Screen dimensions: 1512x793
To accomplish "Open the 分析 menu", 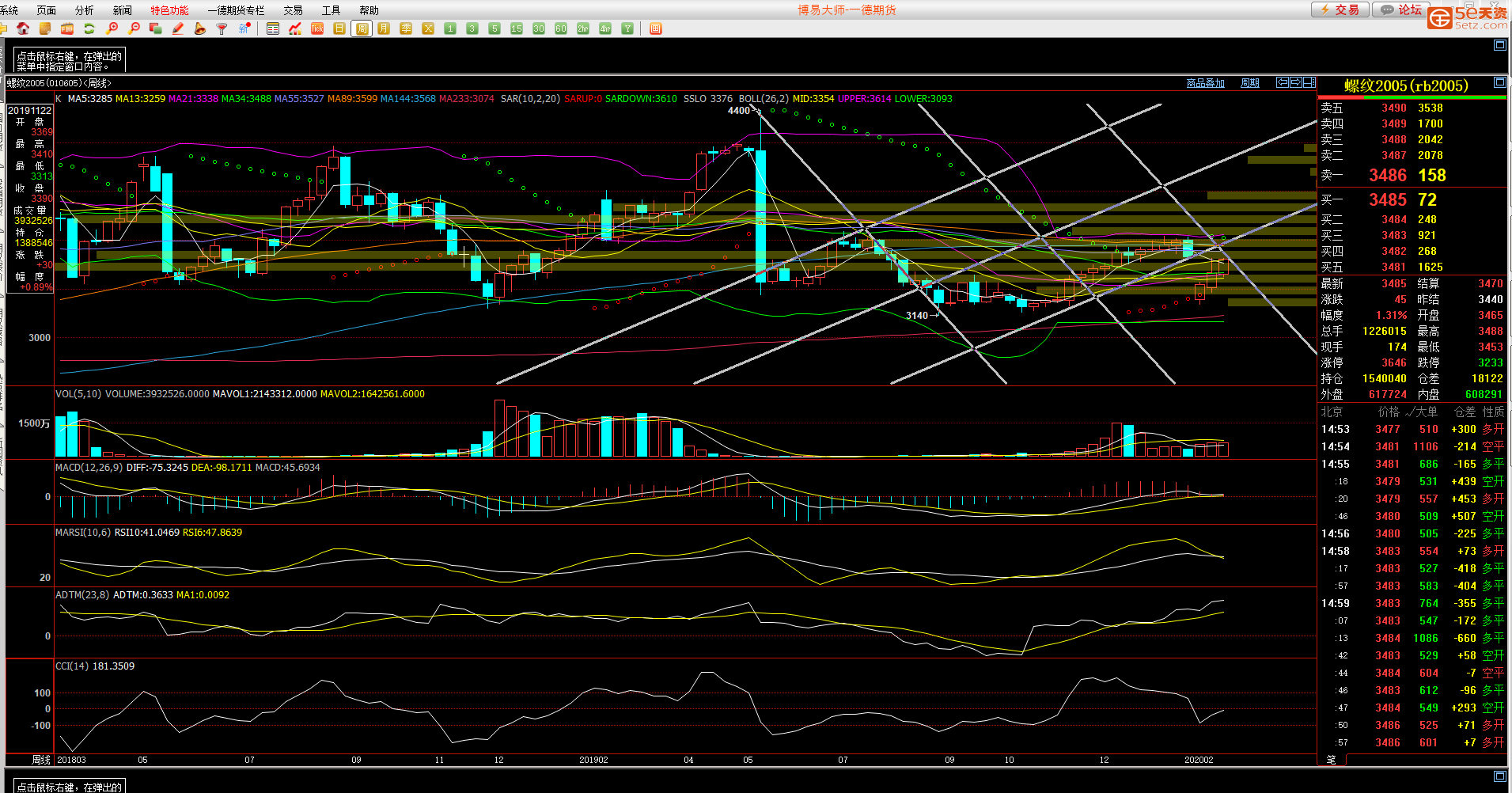I will click(84, 10).
